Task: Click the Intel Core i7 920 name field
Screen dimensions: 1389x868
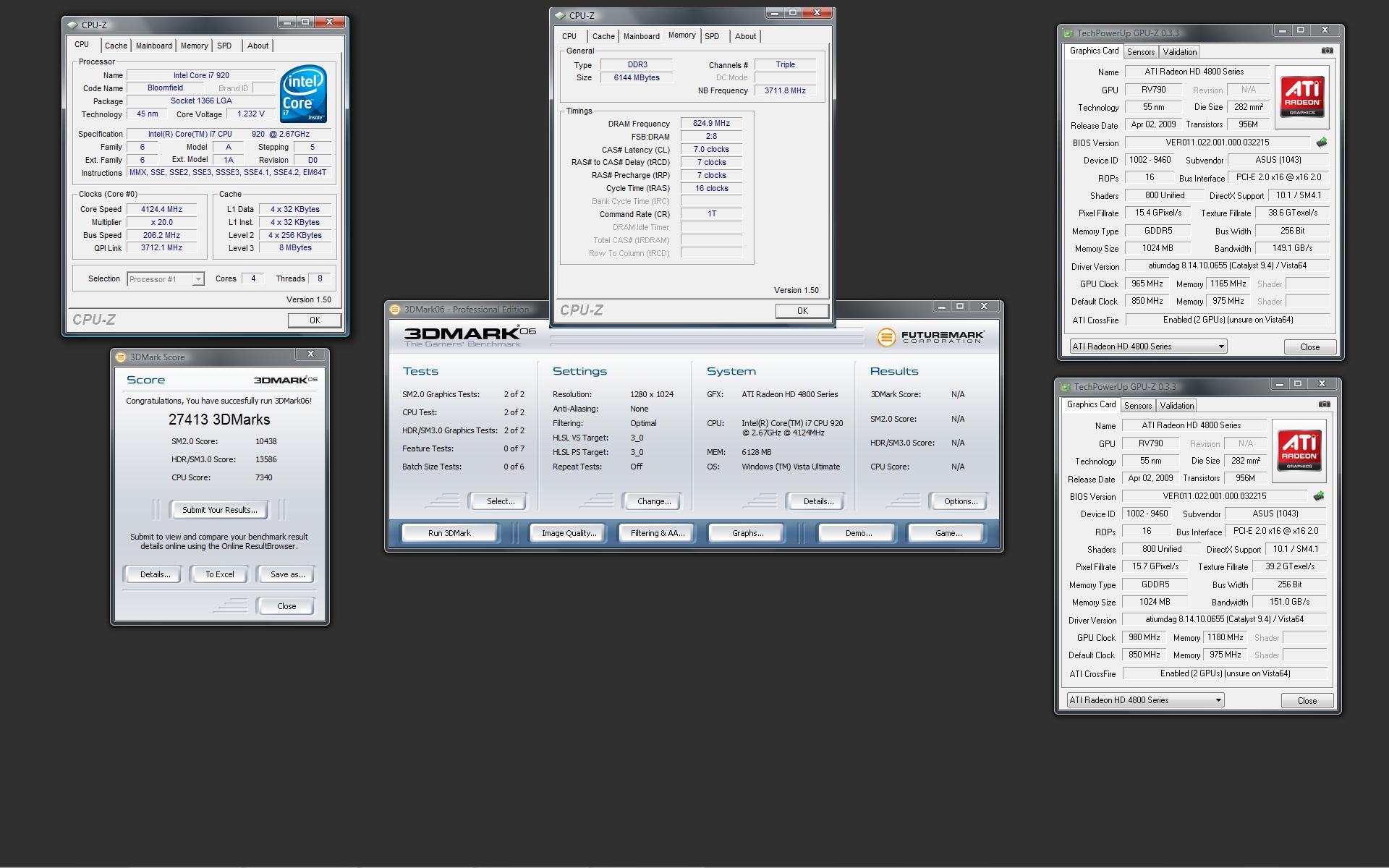Action: (201, 75)
